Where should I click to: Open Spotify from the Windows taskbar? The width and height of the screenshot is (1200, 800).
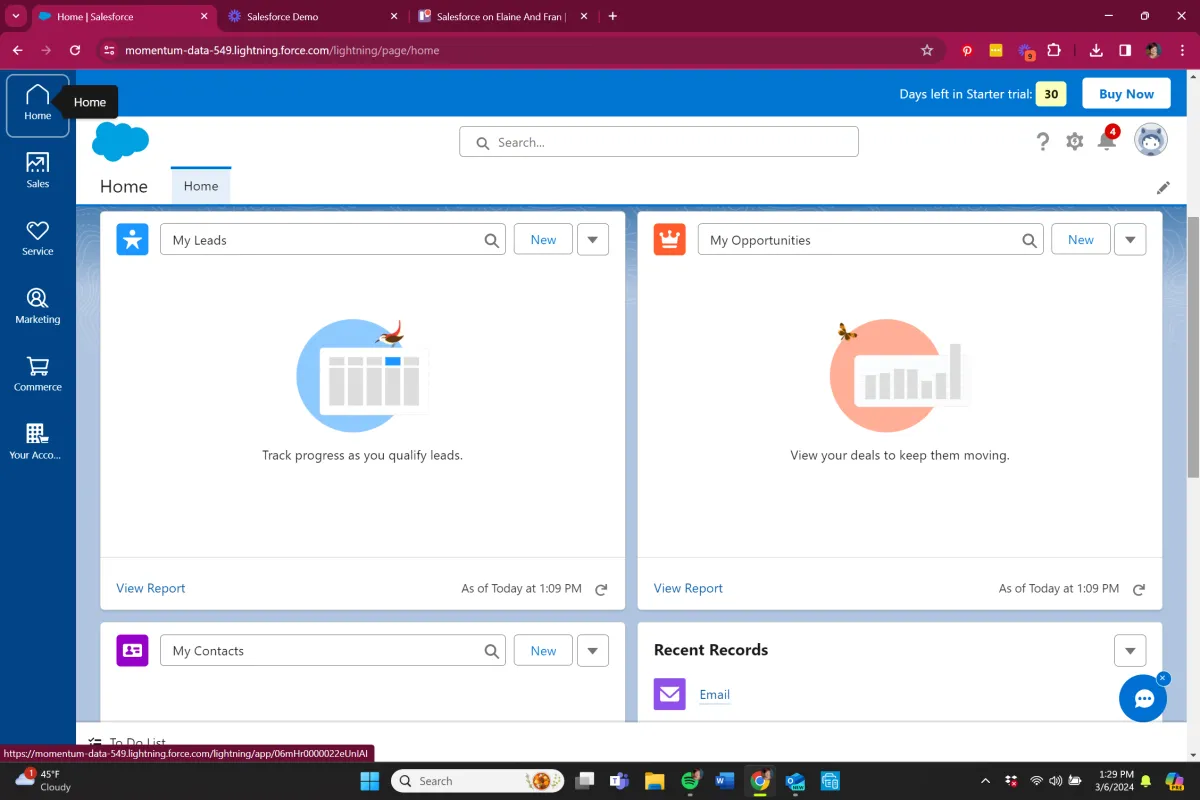pos(690,781)
